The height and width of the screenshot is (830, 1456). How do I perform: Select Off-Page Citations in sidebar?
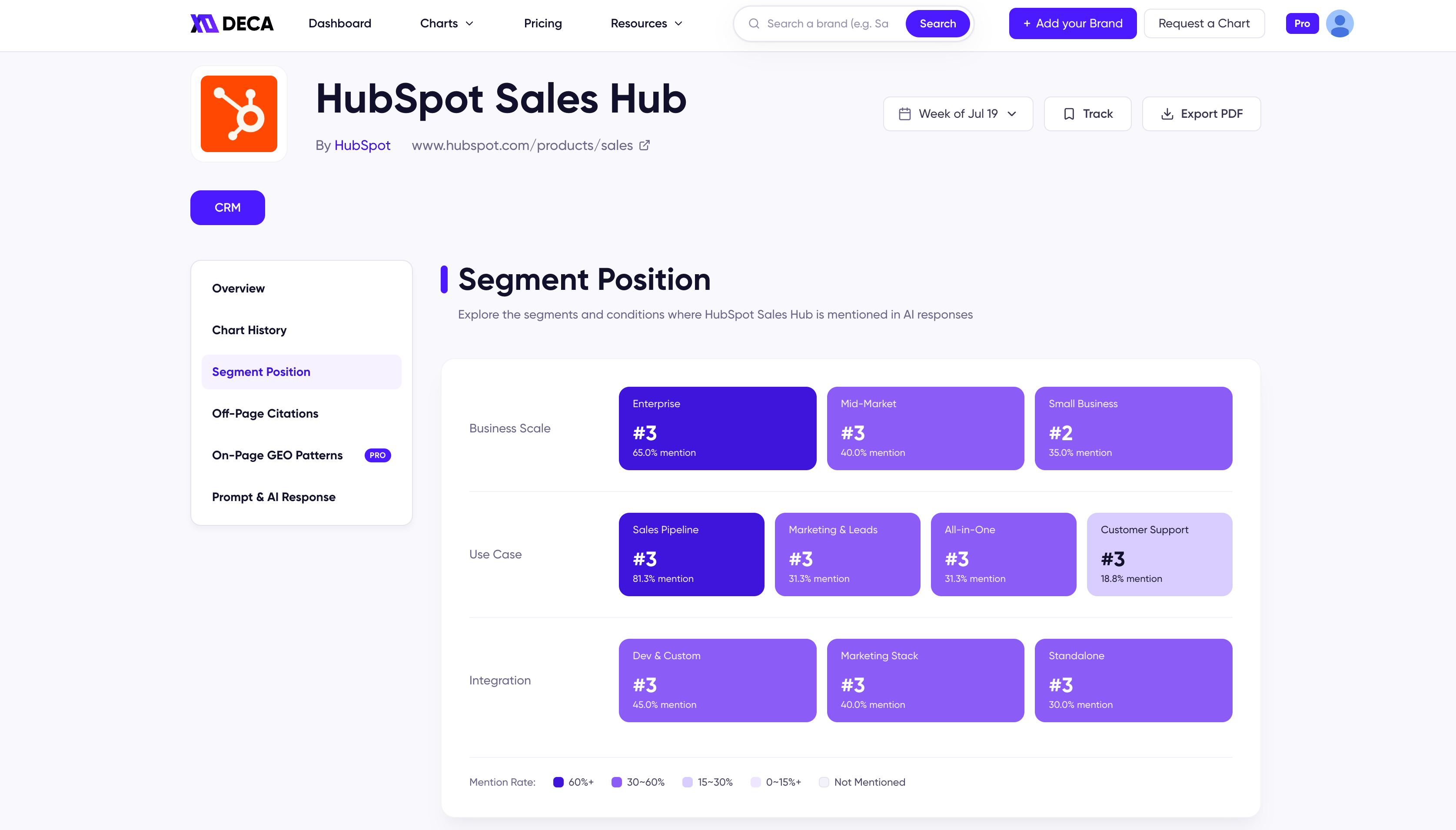tap(301, 414)
